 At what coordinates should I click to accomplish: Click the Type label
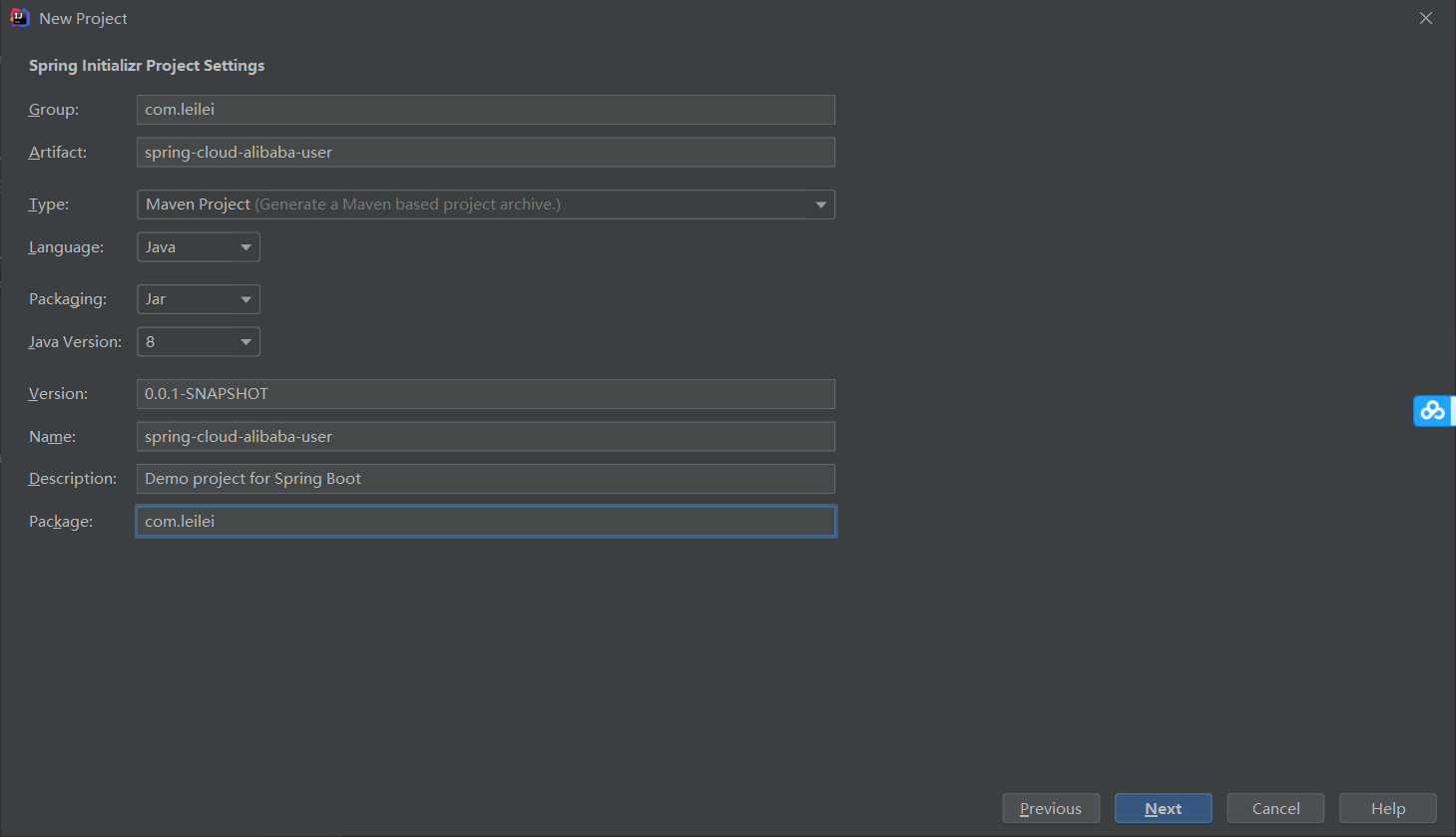pyautogui.click(x=49, y=205)
